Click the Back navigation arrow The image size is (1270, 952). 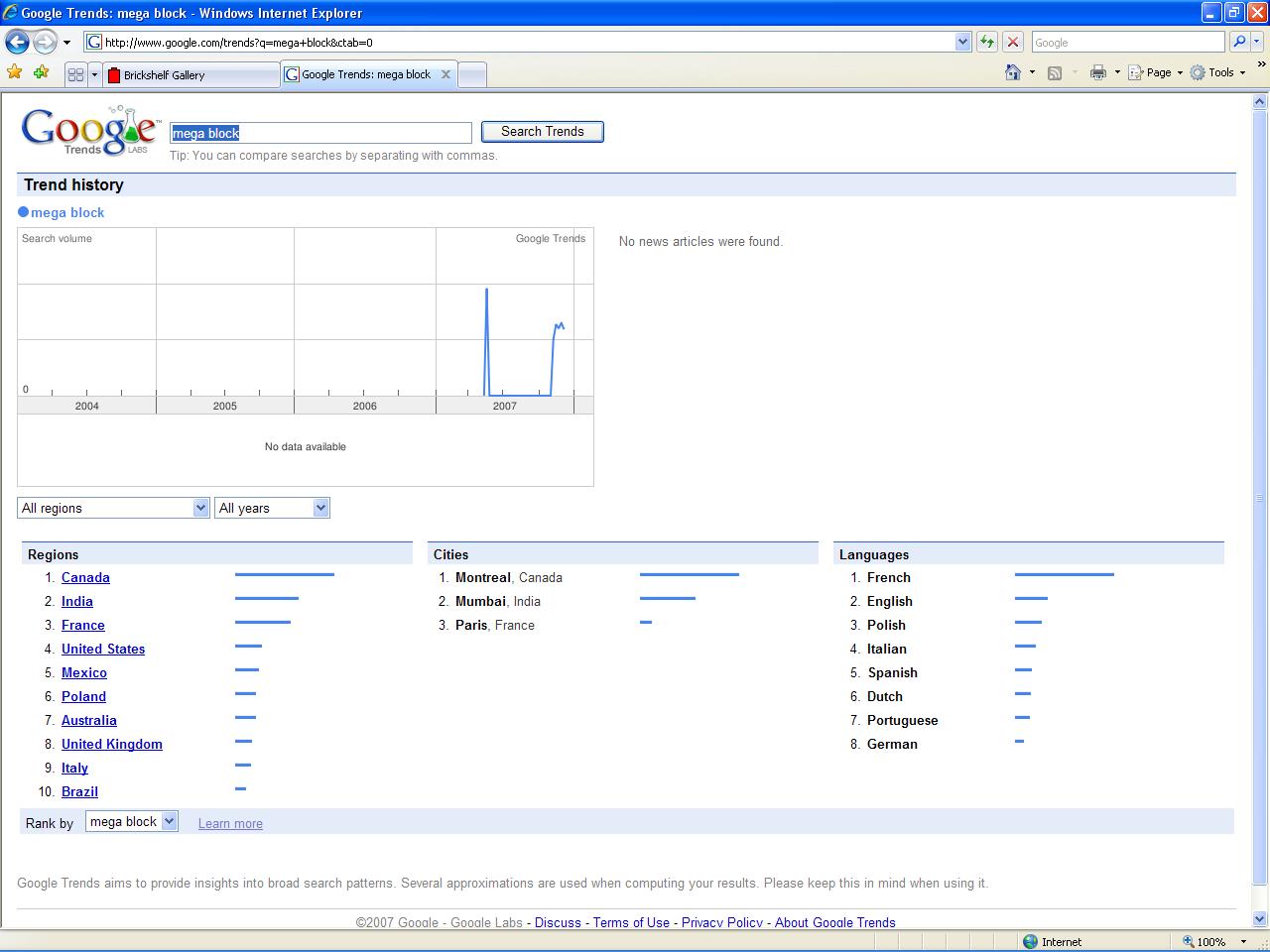coord(17,42)
